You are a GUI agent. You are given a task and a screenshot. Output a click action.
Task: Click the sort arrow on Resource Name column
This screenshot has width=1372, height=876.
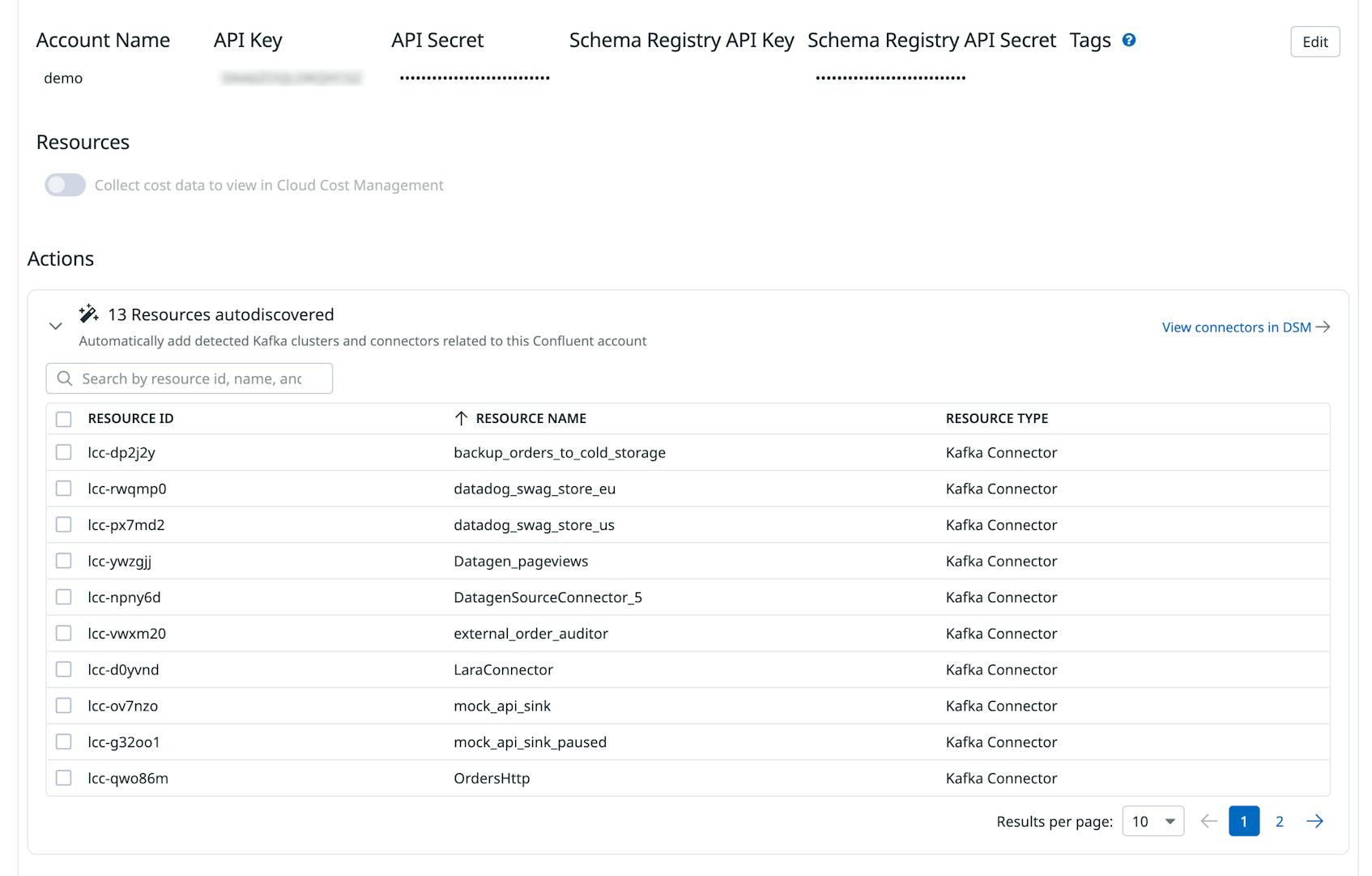pyautogui.click(x=460, y=418)
